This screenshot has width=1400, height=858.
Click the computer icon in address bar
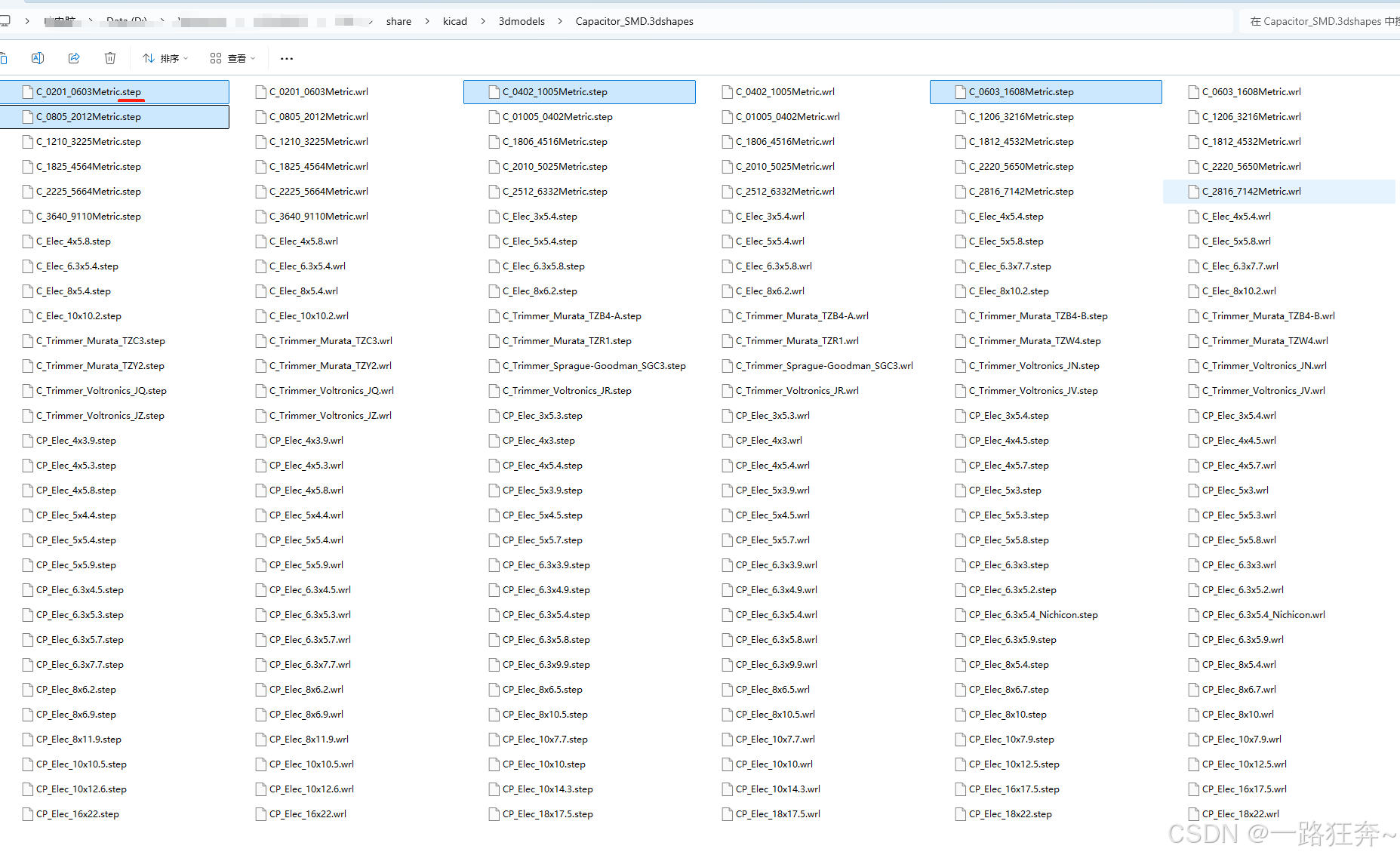[5, 21]
